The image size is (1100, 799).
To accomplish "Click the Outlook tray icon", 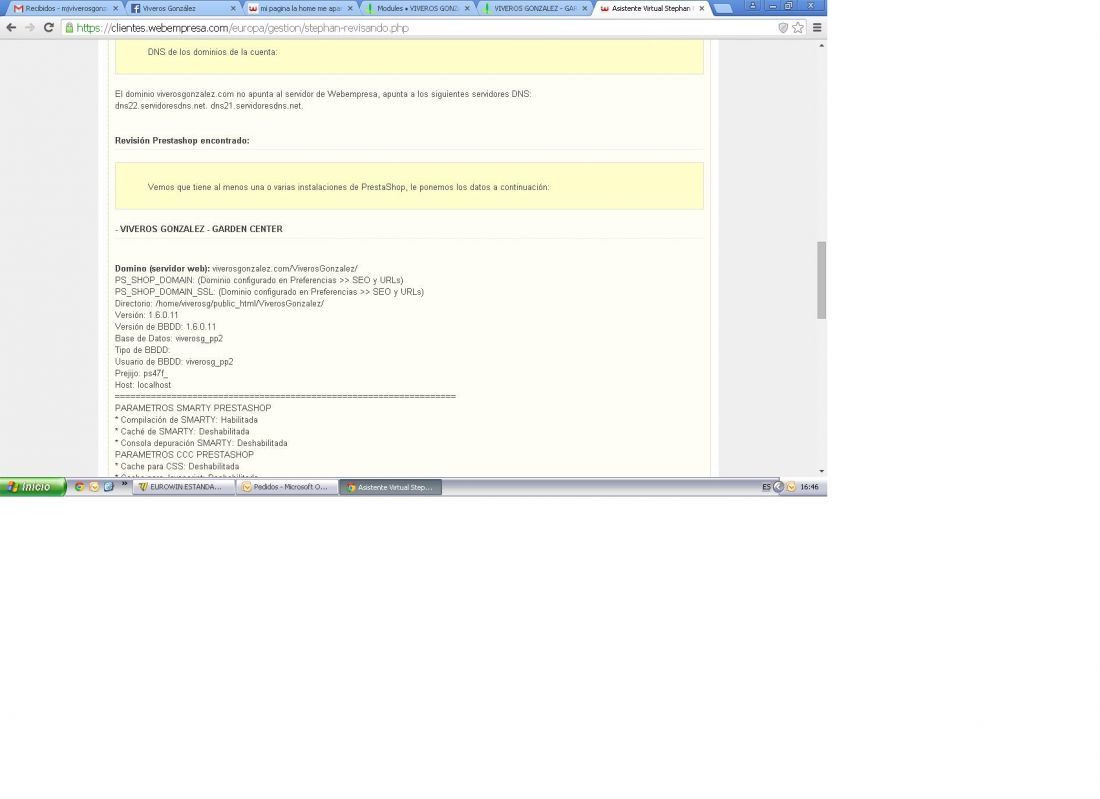I will pos(791,487).
